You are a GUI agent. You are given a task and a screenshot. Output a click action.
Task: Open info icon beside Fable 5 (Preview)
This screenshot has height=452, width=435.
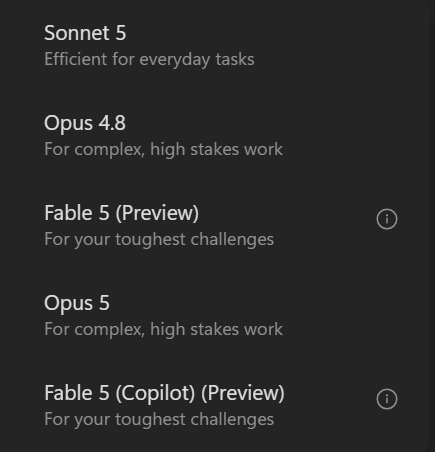(387, 219)
